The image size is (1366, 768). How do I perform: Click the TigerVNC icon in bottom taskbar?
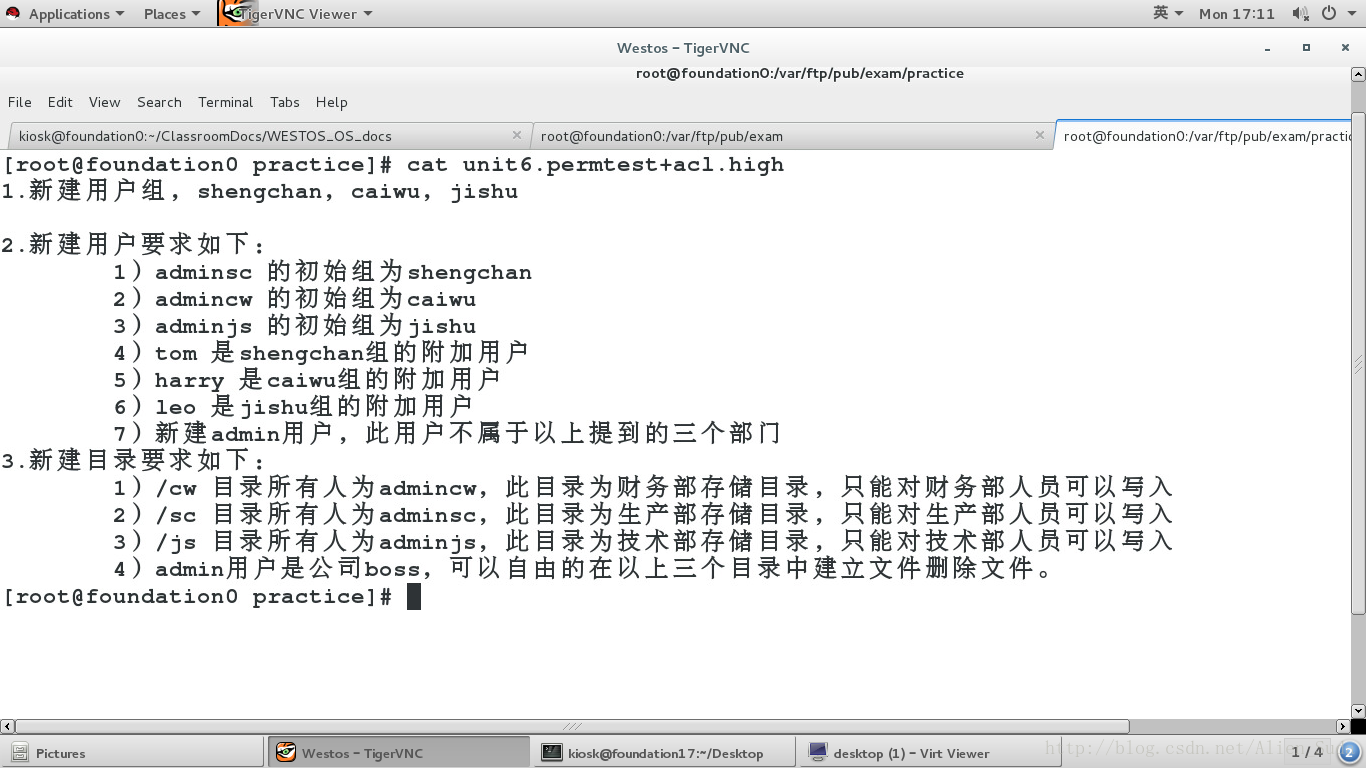tap(286, 753)
